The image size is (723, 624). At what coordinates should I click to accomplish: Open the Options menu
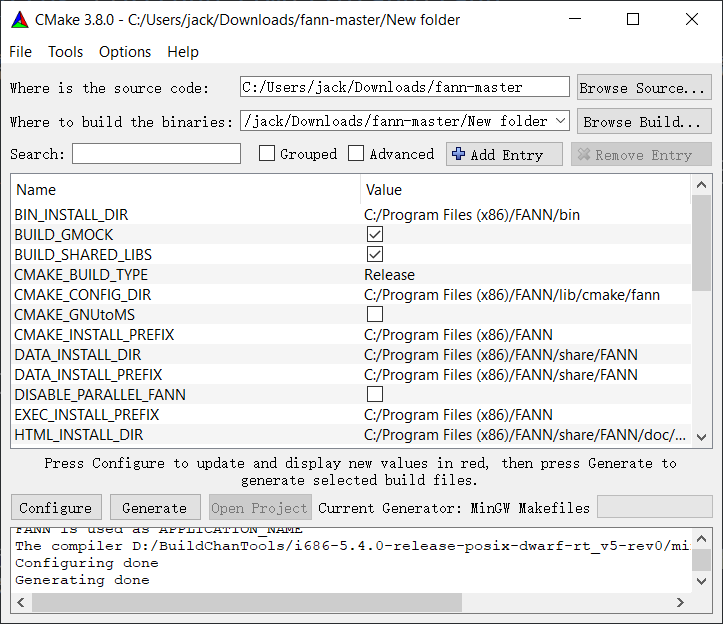(x=125, y=52)
